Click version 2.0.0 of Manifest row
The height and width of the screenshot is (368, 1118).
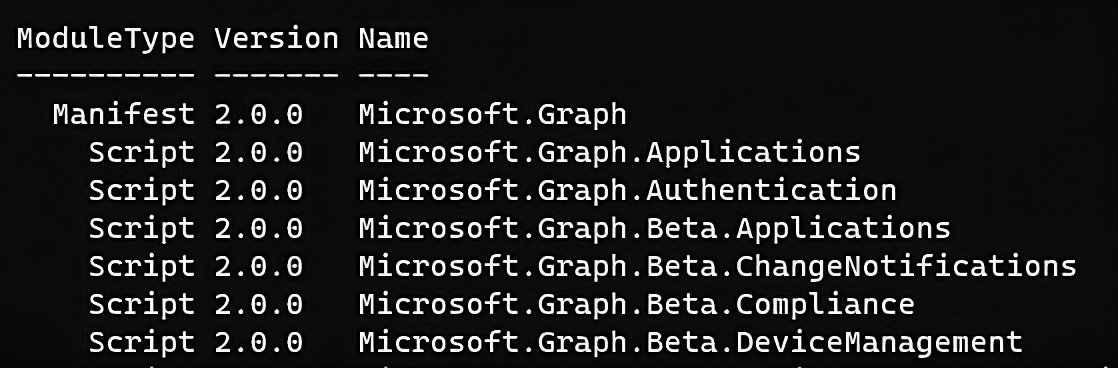point(259,114)
